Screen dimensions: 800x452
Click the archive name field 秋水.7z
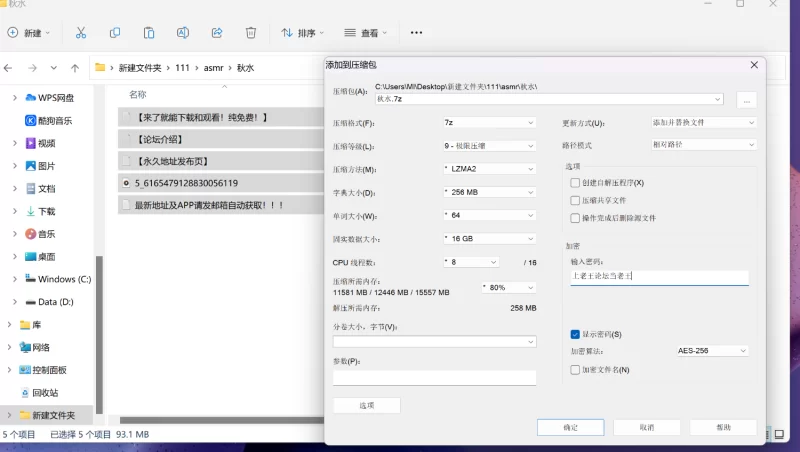[x=549, y=99]
